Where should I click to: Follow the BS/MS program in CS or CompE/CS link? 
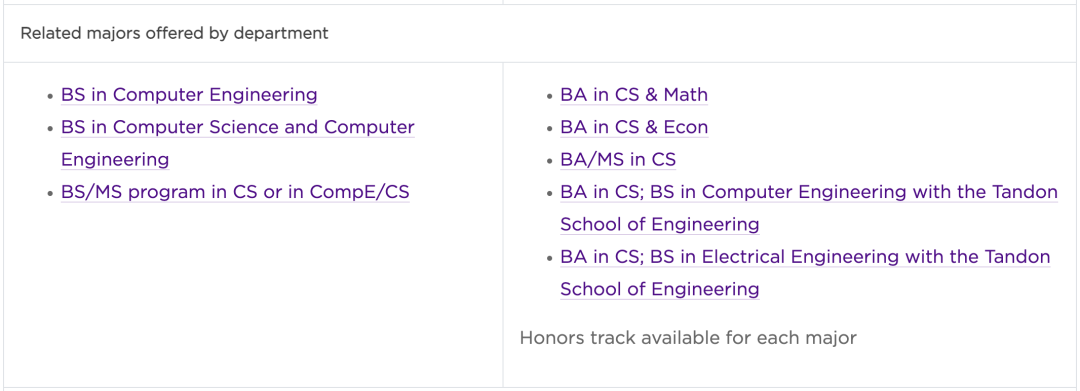pos(235,192)
